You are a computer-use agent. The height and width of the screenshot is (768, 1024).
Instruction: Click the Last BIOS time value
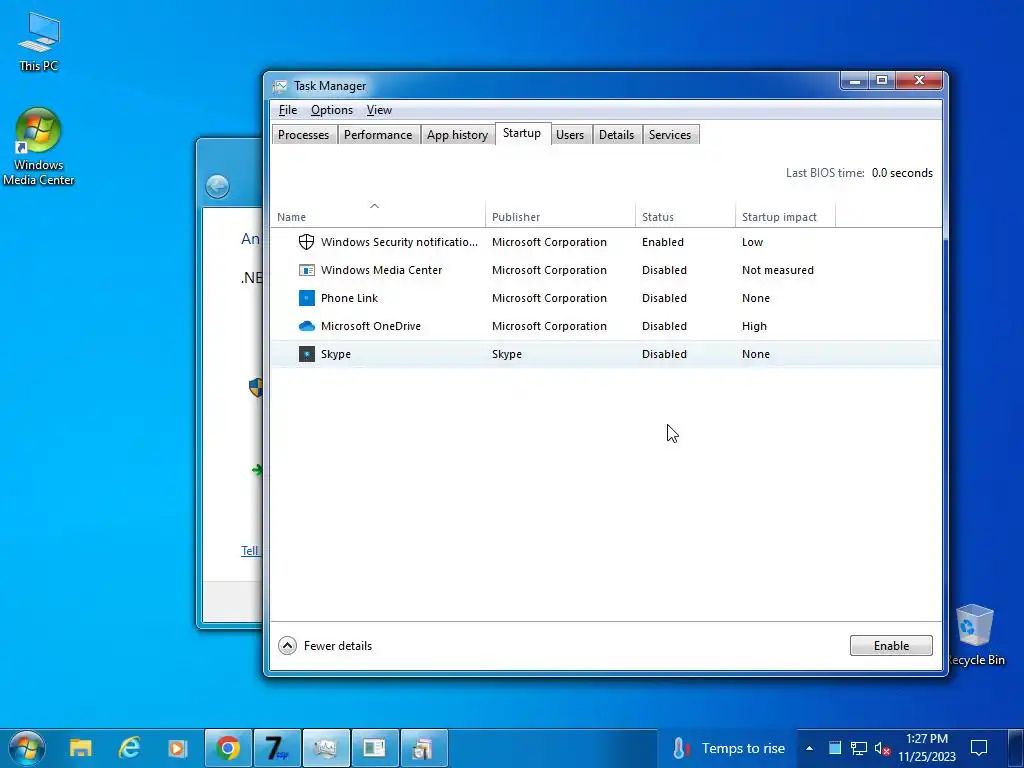click(x=902, y=173)
